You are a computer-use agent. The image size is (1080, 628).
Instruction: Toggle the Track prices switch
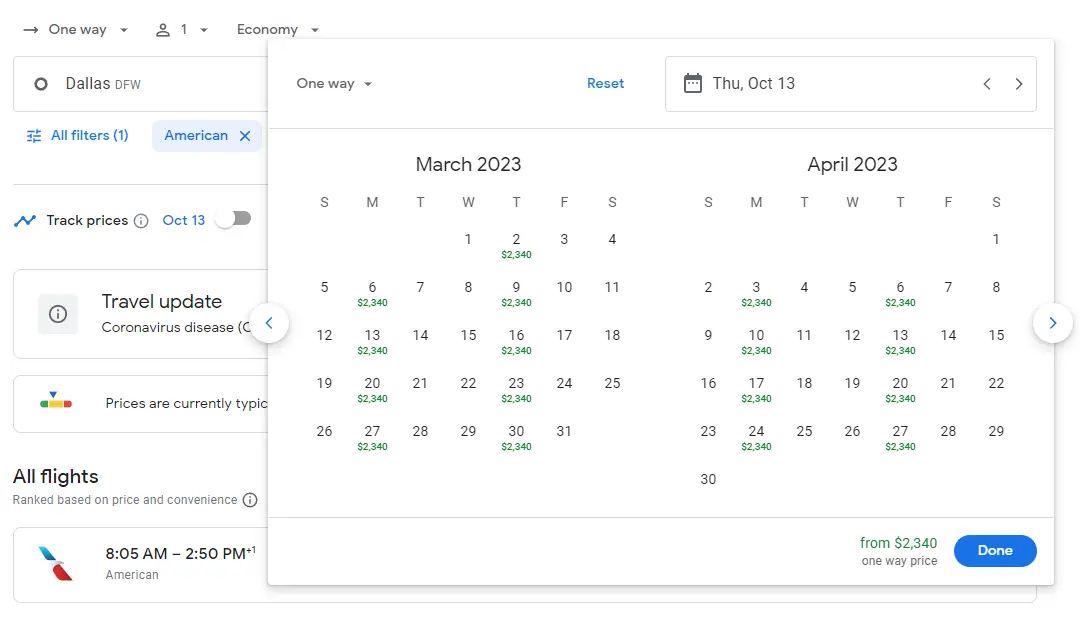coord(234,219)
